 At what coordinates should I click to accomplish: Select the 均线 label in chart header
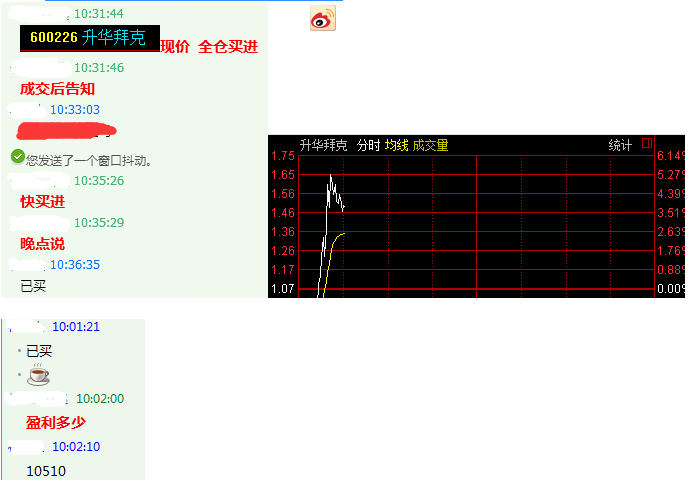(396, 145)
